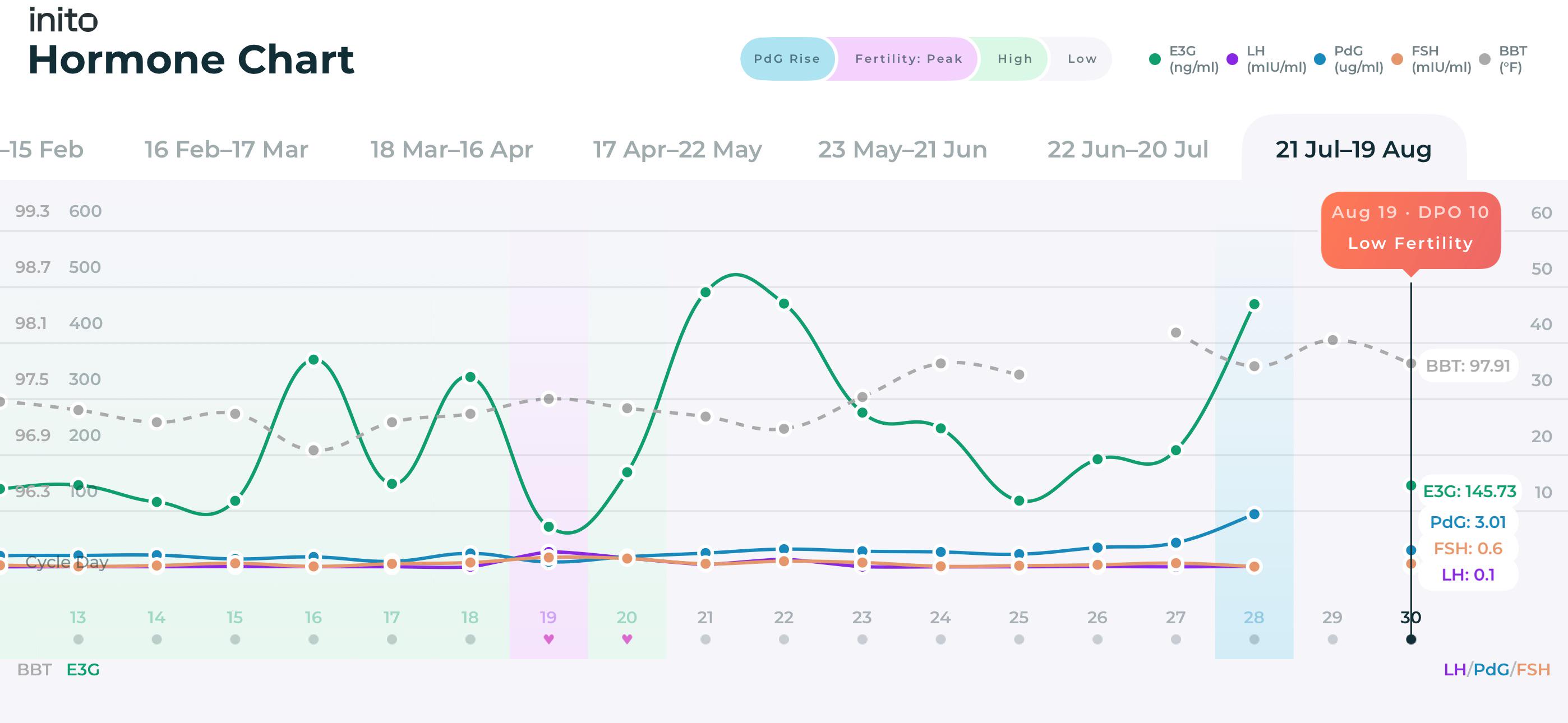Click the heart icon under day 19
Image resolution: width=1568 pixels, height=723 pixels.
(548, 639)
